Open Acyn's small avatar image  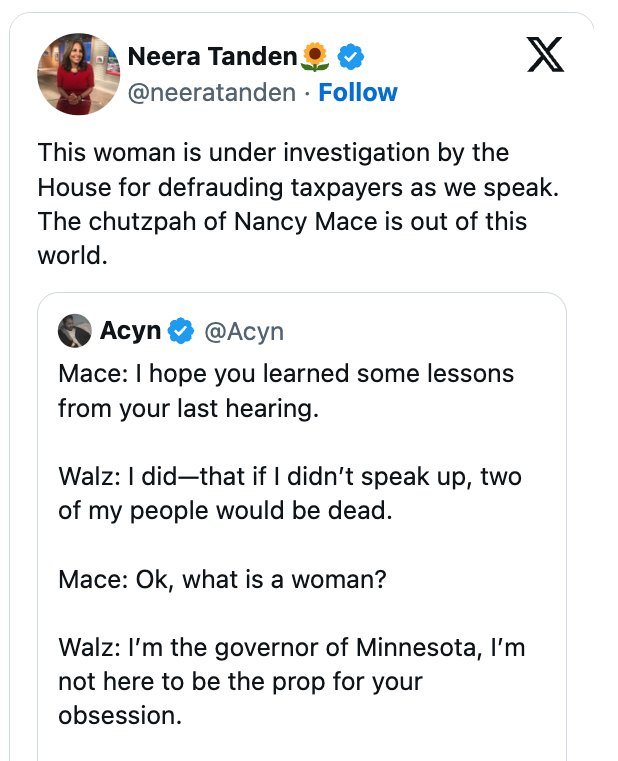point(75,331)
